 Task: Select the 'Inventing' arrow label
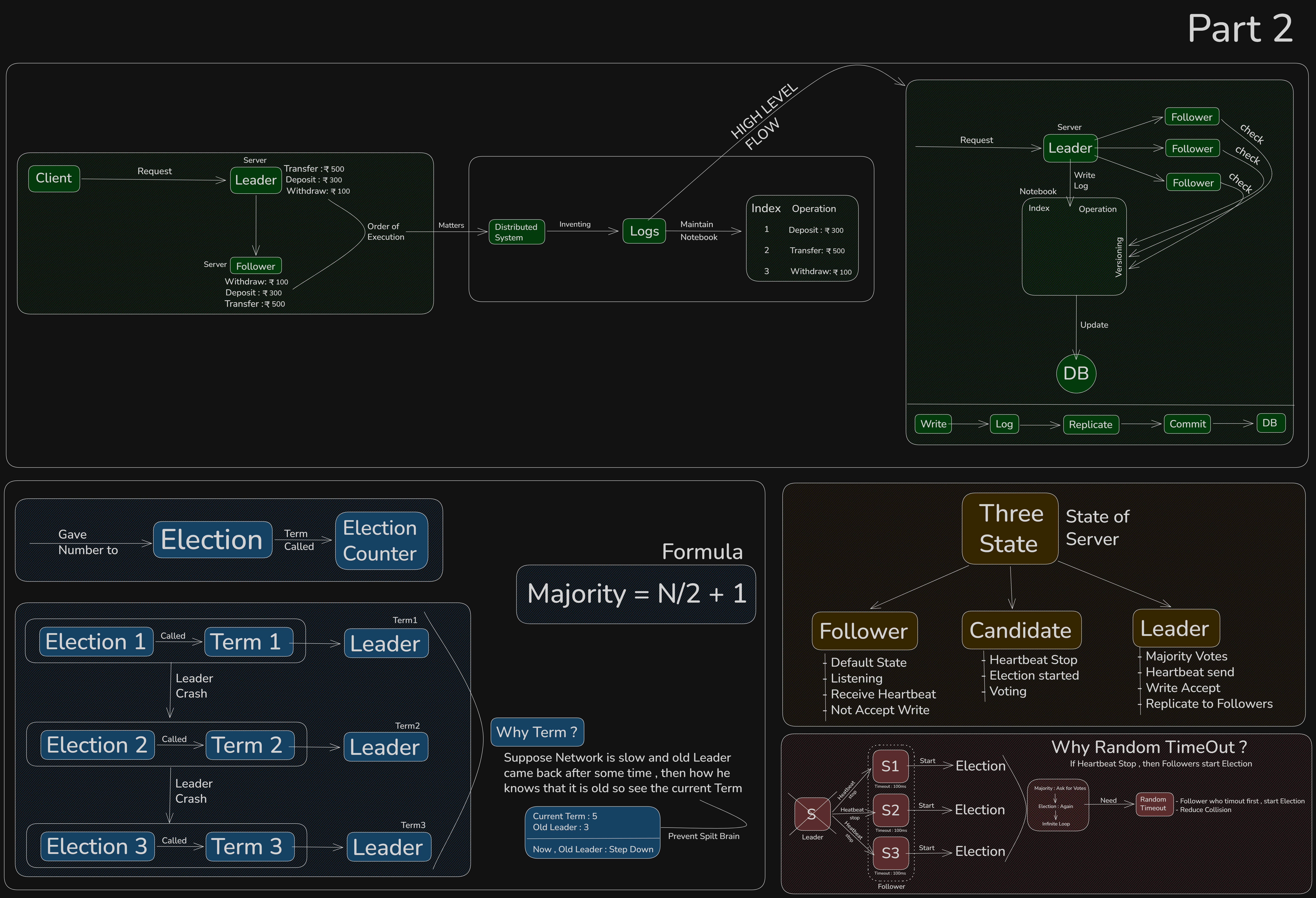[575, 224]
